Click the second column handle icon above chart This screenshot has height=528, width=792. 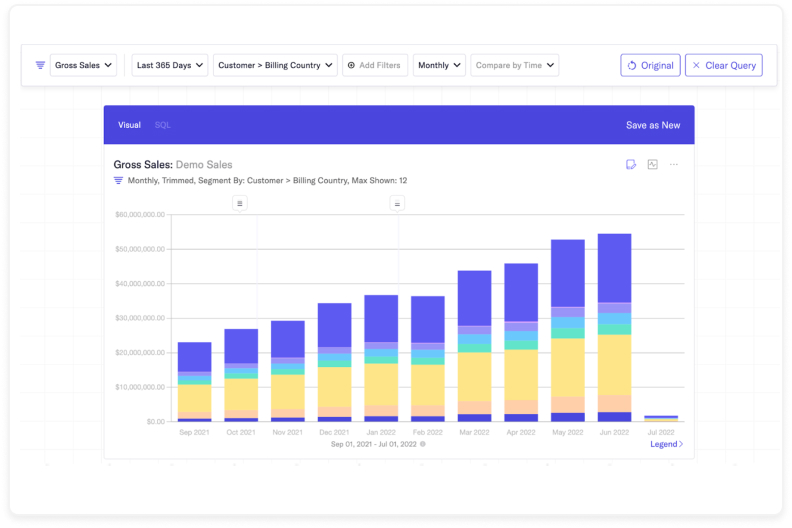(397, 203)
